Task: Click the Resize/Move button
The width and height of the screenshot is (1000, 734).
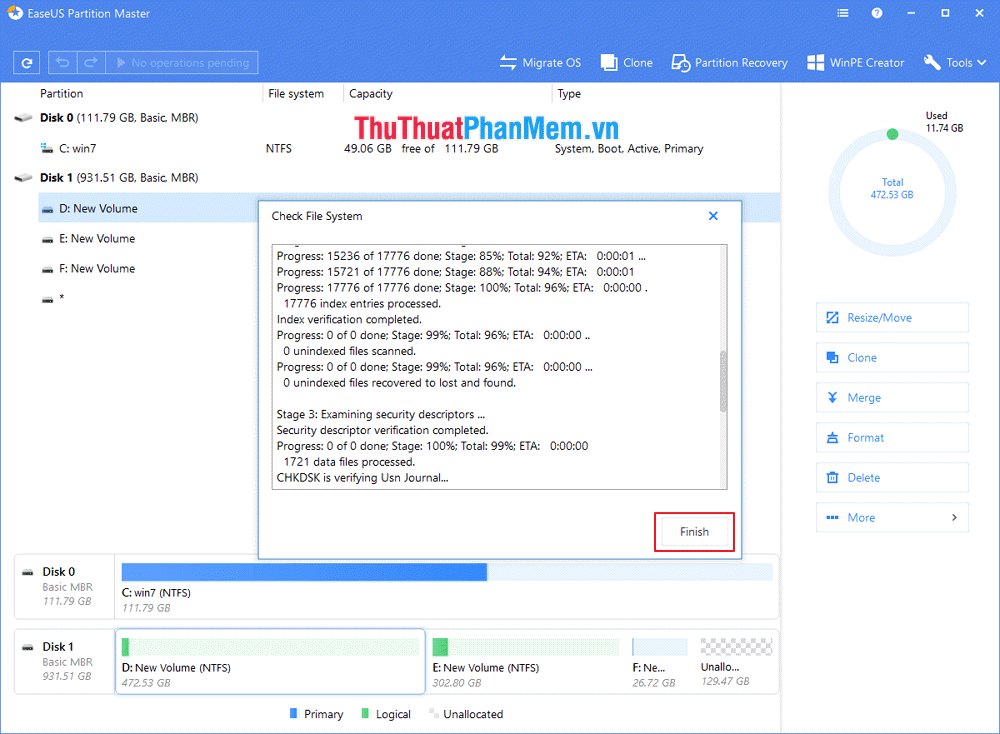Action: (892, 317)
